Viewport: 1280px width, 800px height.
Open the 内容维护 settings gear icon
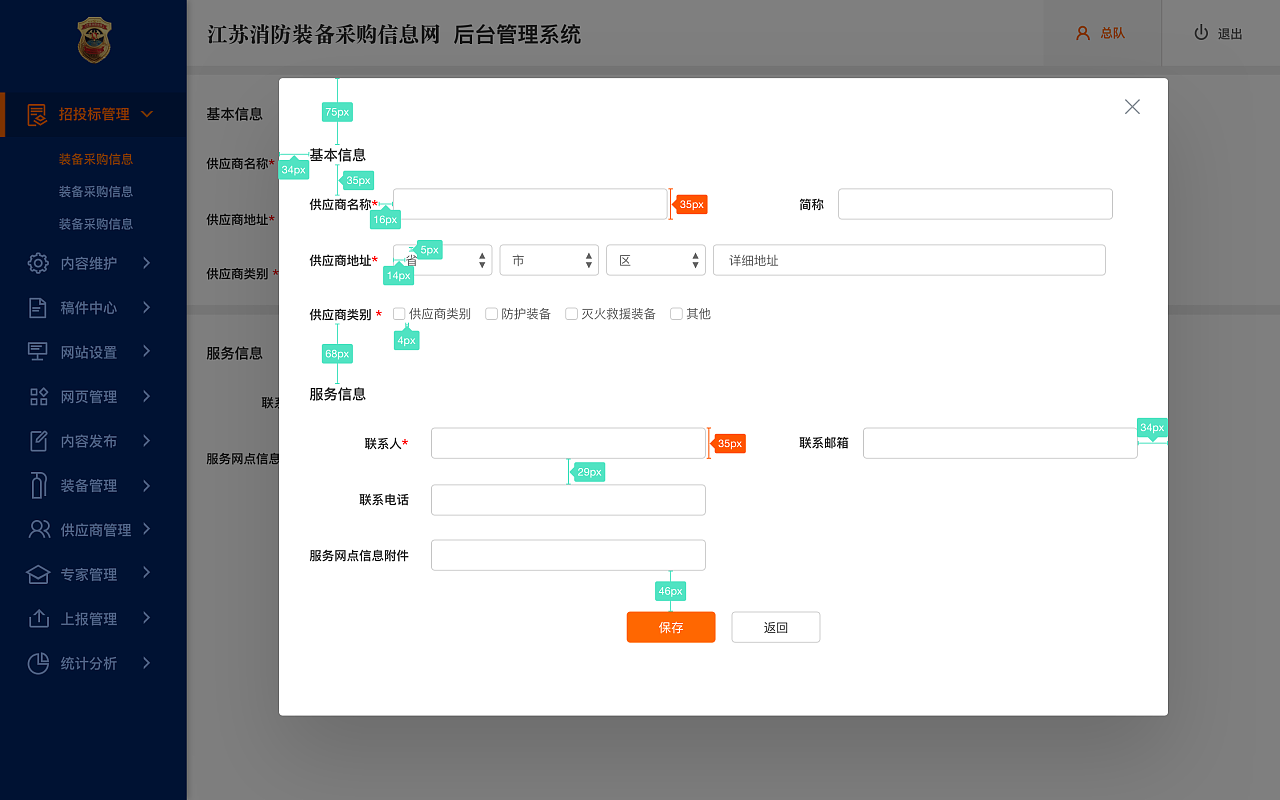37,263
